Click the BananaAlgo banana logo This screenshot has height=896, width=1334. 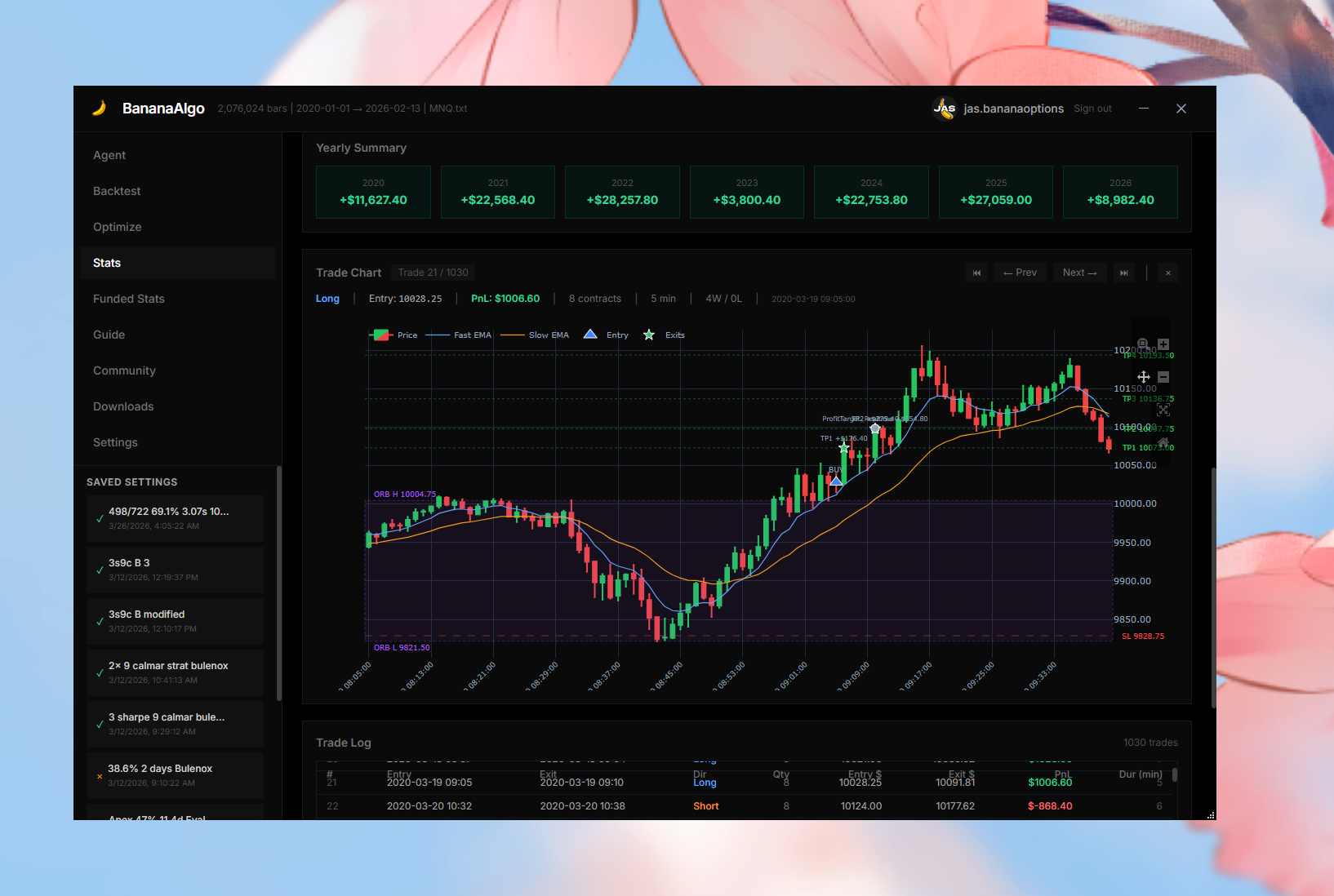100,108
